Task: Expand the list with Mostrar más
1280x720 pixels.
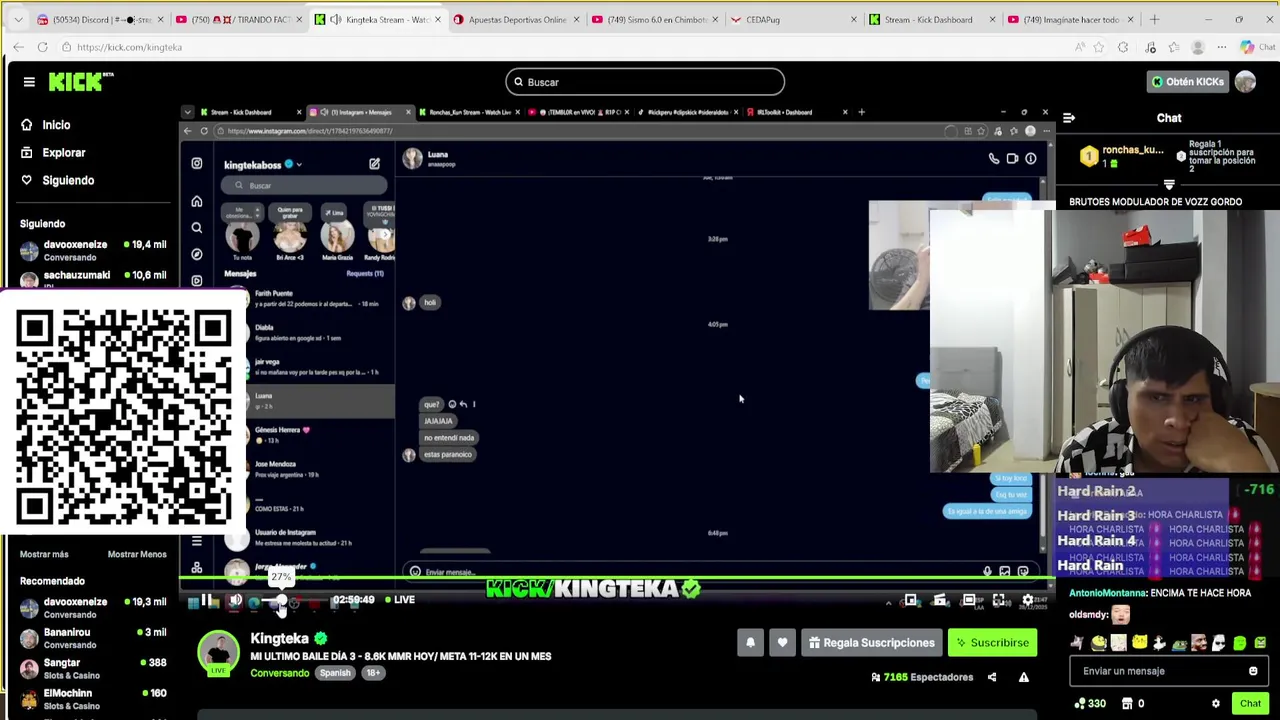Action: coord(44,554)
